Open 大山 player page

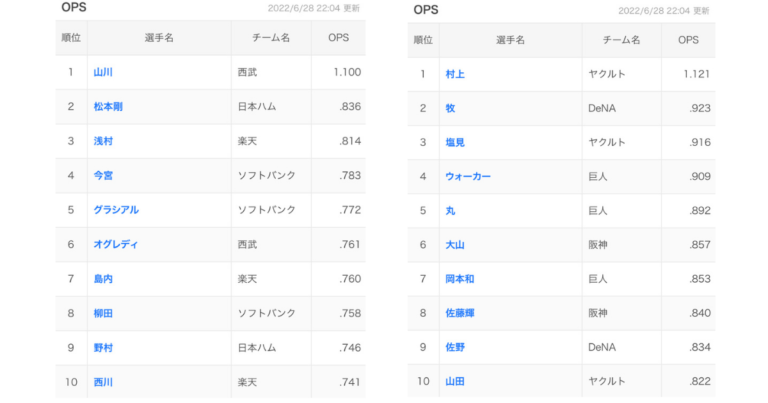[x=456, y=245]
